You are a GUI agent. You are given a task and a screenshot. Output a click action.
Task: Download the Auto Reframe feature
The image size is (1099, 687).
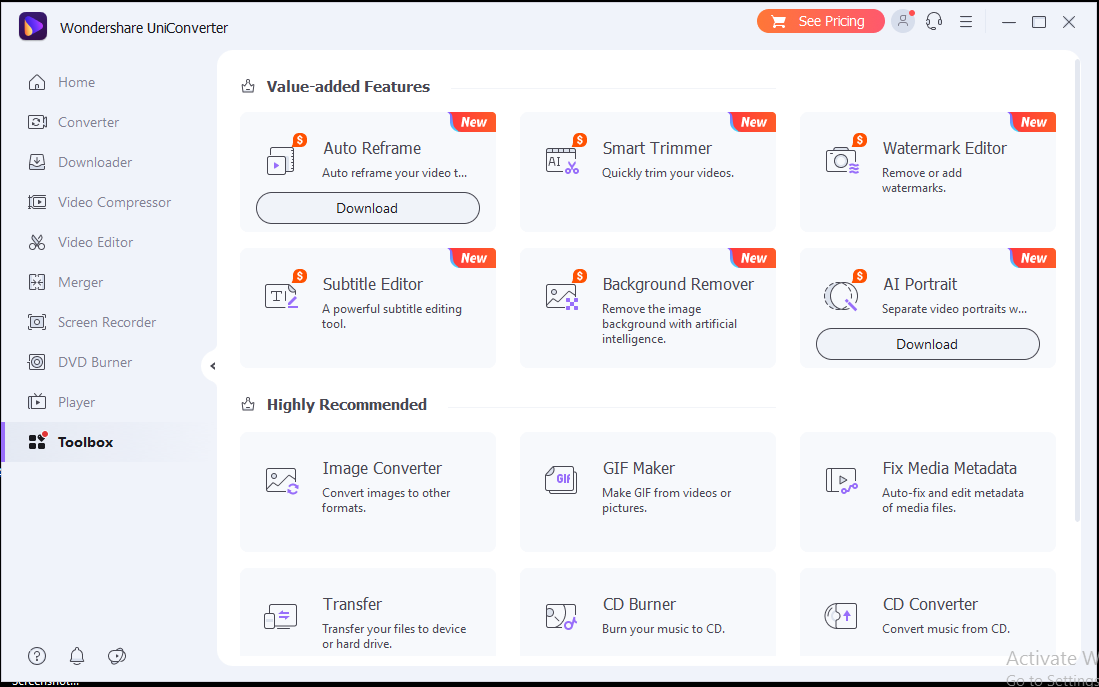click(x=367, y=208)
